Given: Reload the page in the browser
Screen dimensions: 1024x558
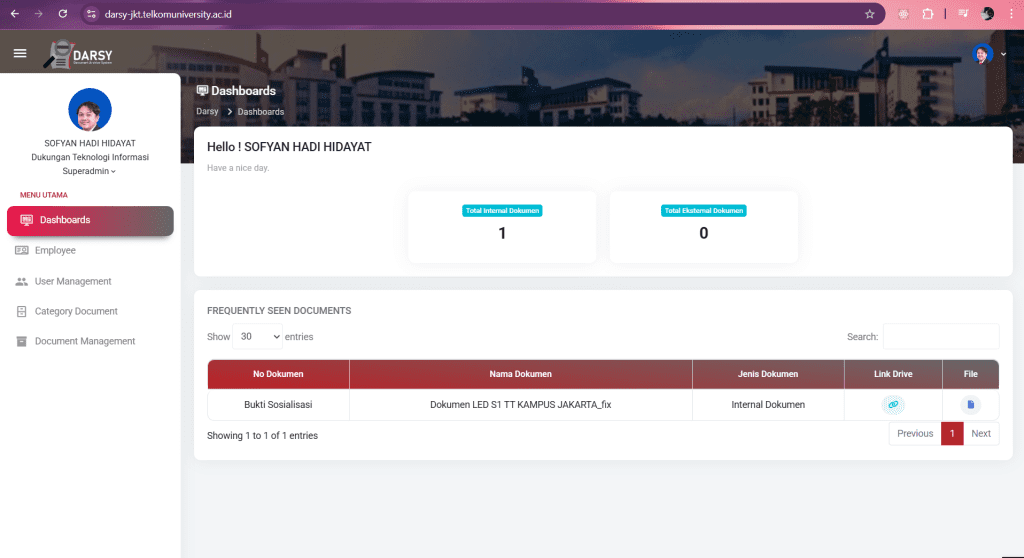Looking at the screenshot, I should 63,14.
